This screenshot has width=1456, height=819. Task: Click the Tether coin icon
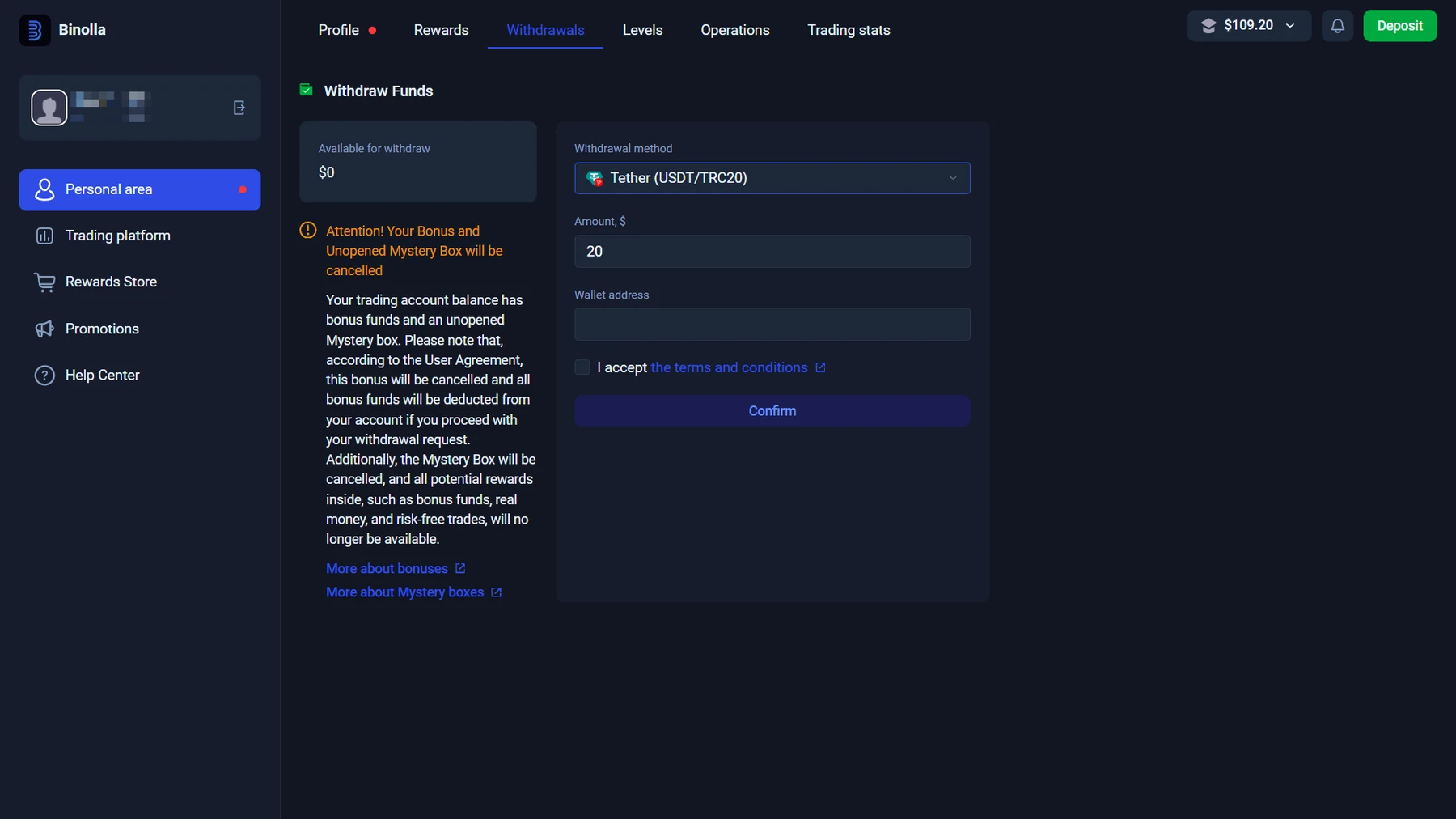pos(595,178)
